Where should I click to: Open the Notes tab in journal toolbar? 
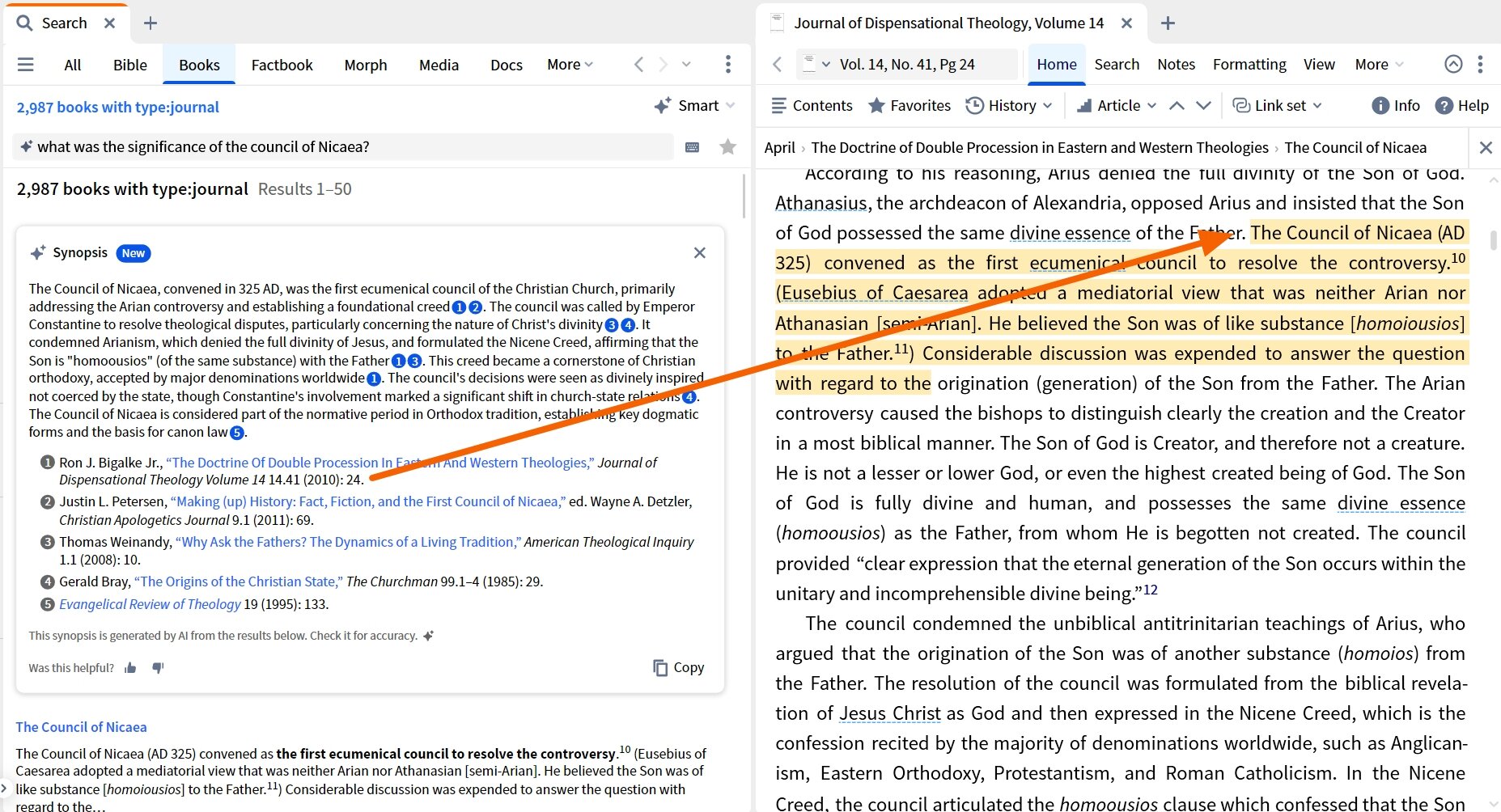point(1176,64)
